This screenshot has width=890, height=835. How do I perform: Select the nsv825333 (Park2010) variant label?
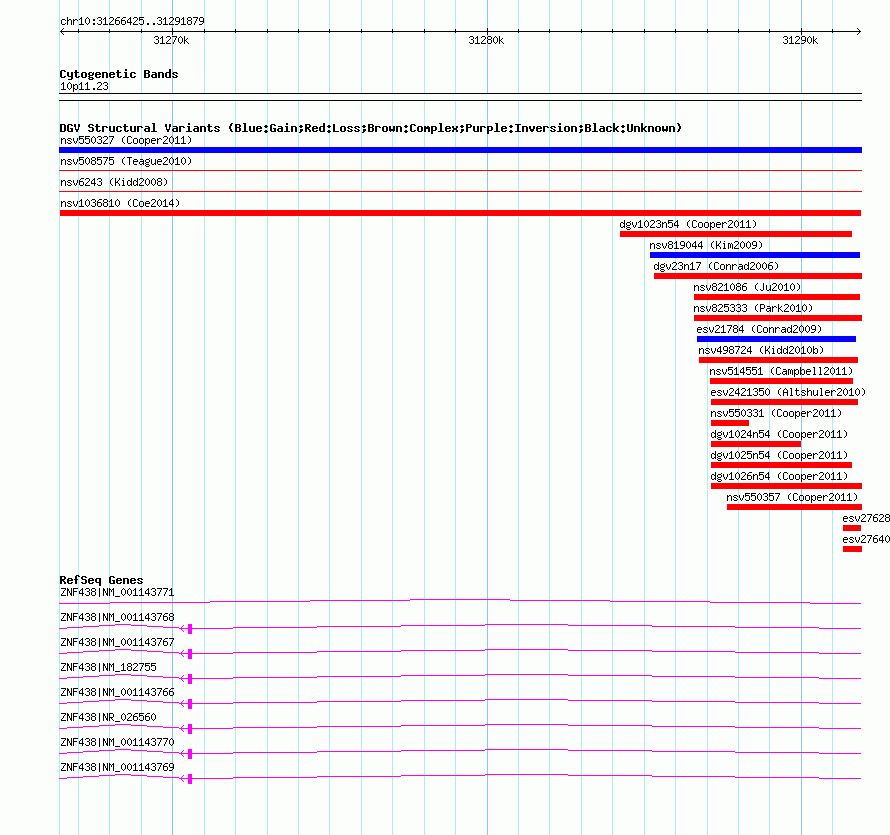point(753,308)
